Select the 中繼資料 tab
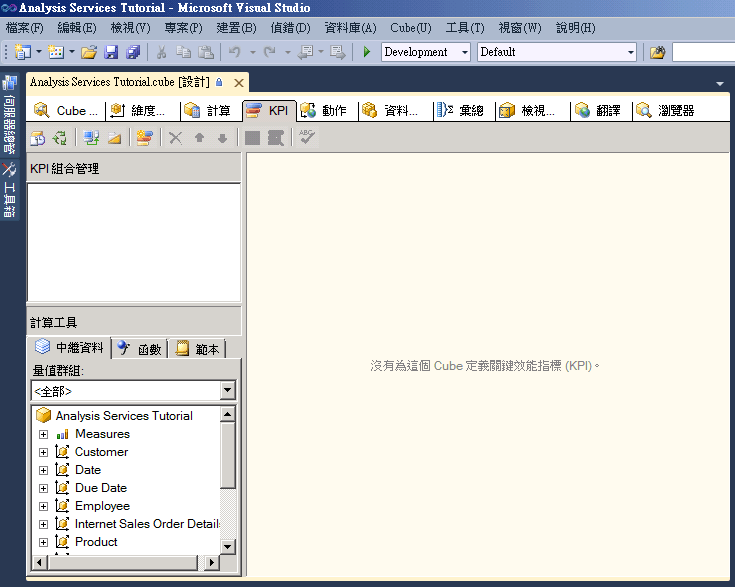Screen dimensions: 735x587 tap(69, 348)
